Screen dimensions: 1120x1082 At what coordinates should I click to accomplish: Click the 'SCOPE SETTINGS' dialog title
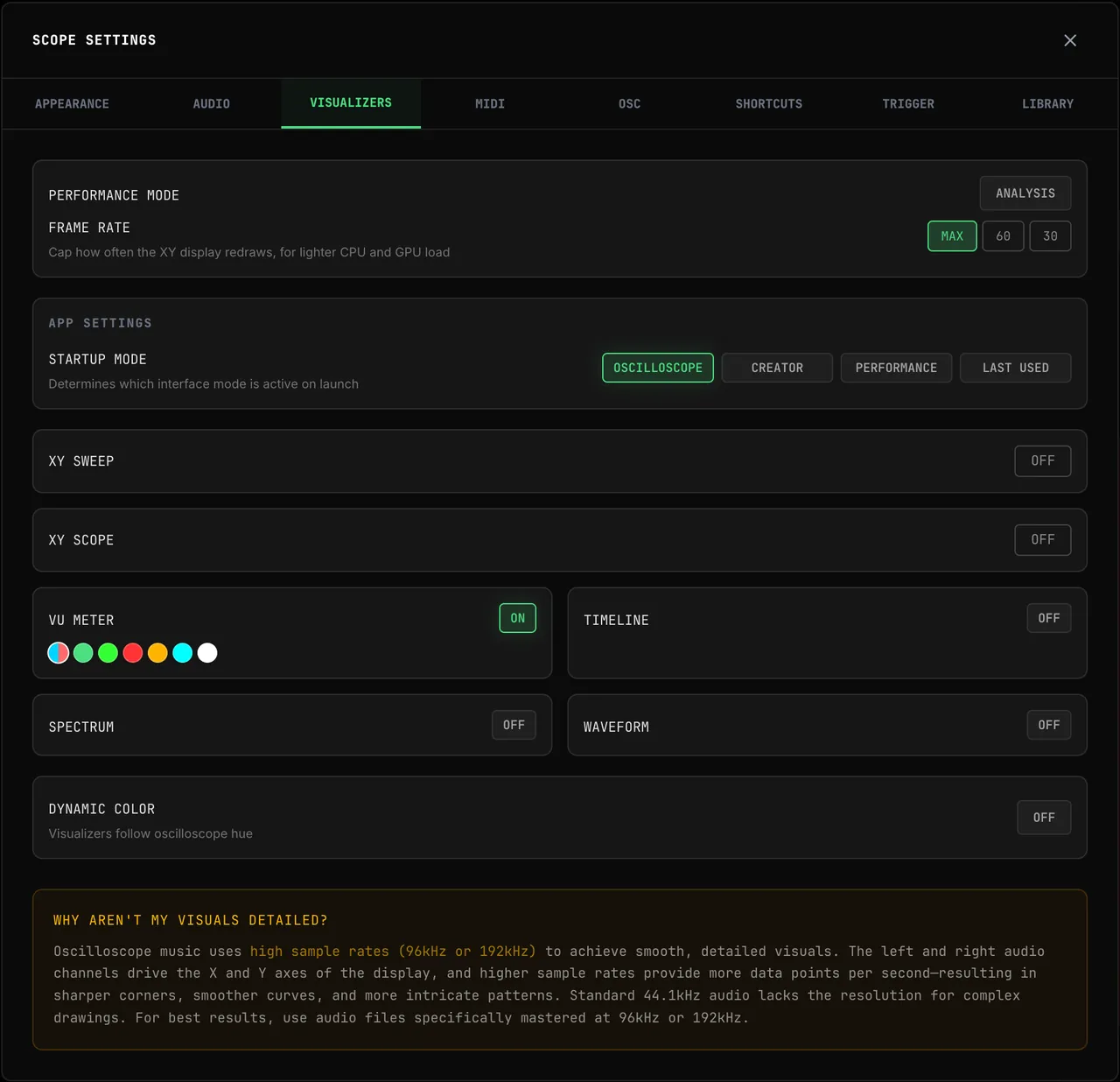94,40
